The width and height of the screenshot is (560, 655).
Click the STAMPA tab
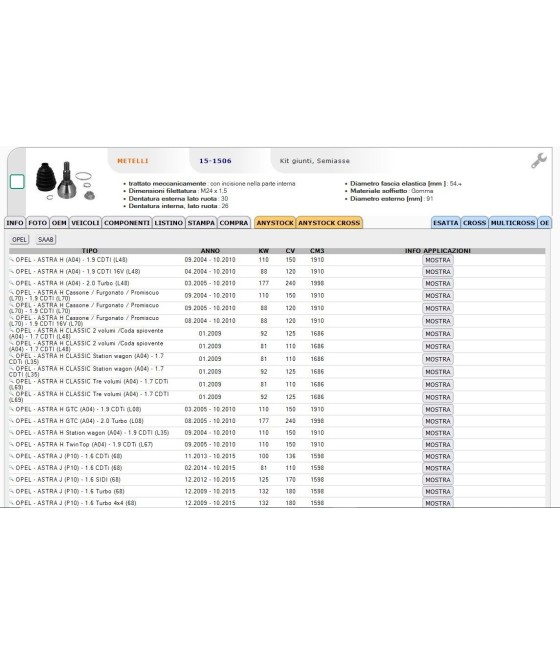pyautogui.click(x=201, y=223)
